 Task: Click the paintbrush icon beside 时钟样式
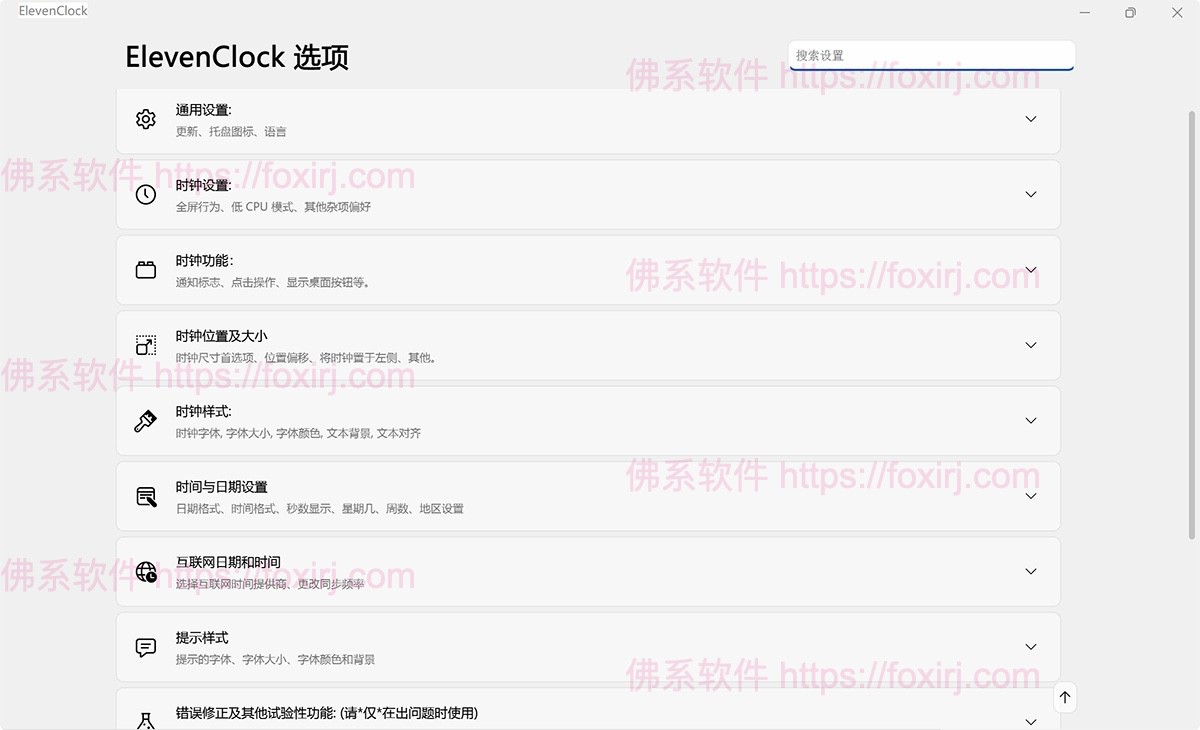coord(146,421)
